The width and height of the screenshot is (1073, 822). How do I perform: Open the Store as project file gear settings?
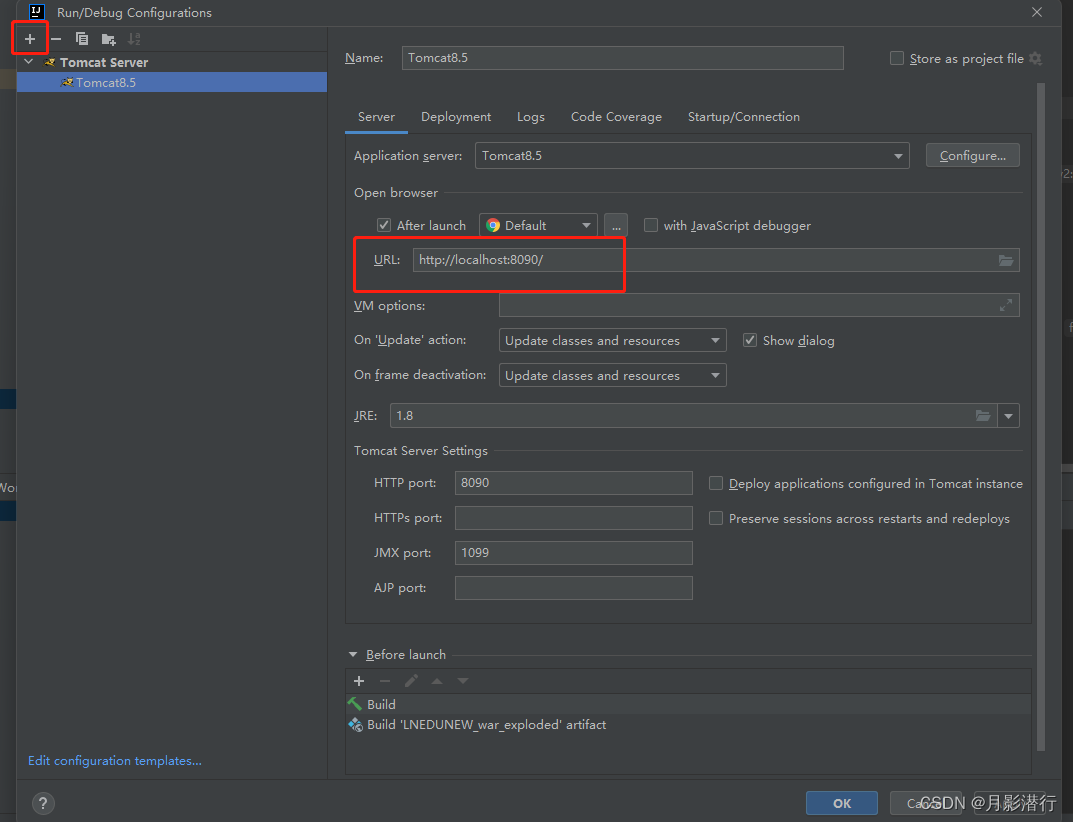[x=1035, y=59]
